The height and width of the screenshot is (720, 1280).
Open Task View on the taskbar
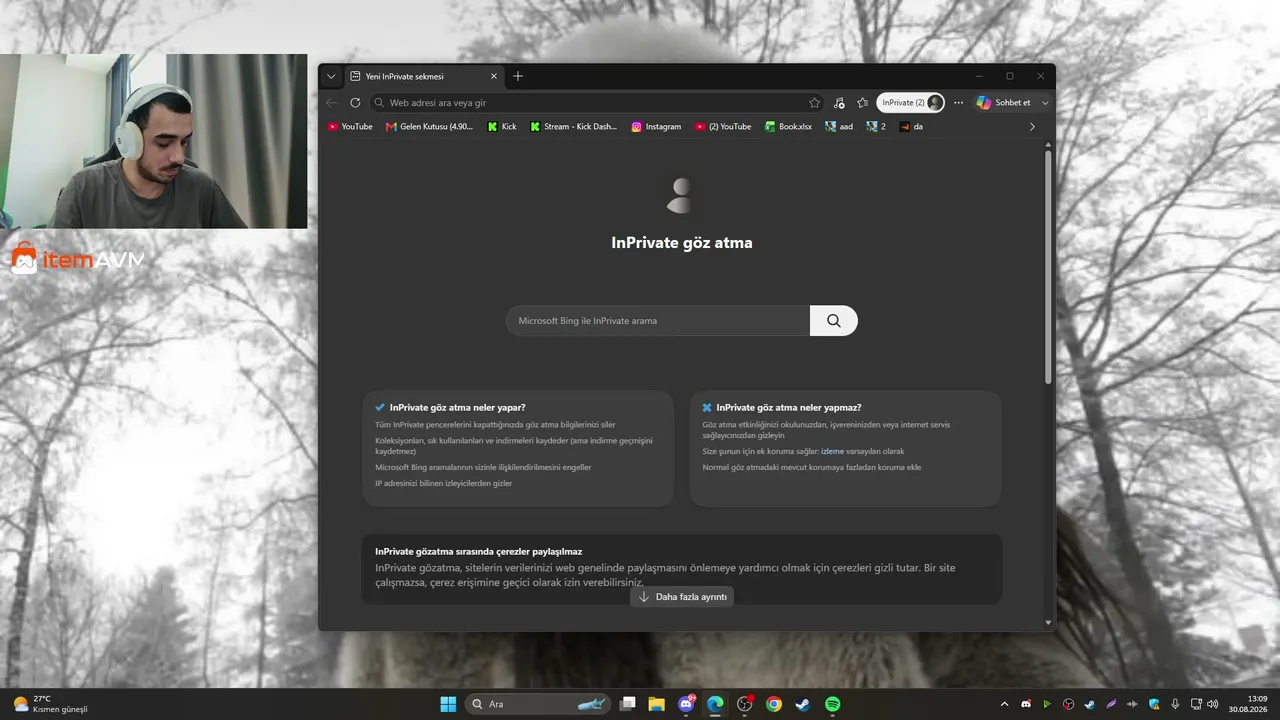[628, 704]
